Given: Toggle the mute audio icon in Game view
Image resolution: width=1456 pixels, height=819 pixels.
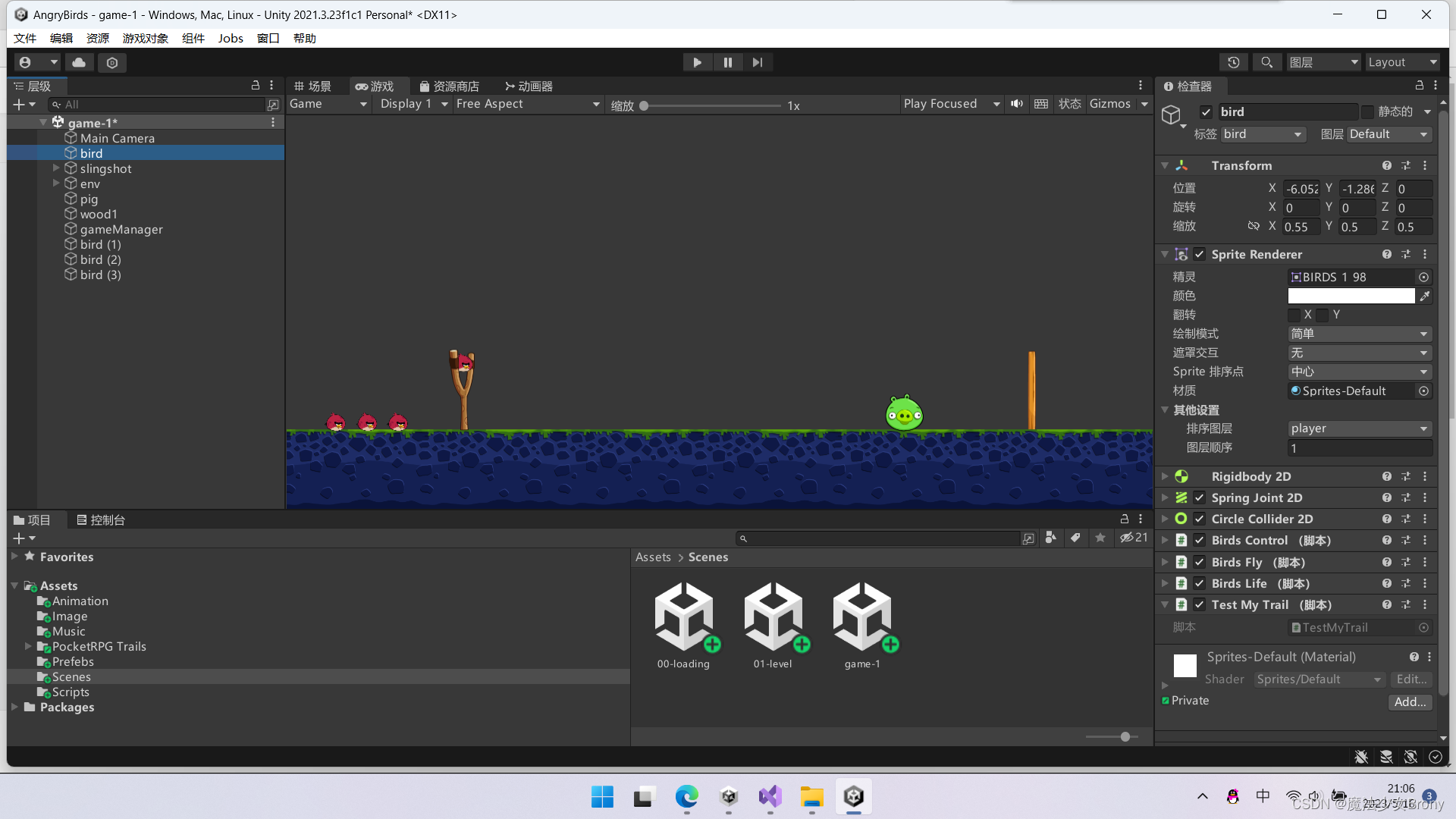Looking at the screenshot, I should pyautogui.click(x=1017, y=104).
